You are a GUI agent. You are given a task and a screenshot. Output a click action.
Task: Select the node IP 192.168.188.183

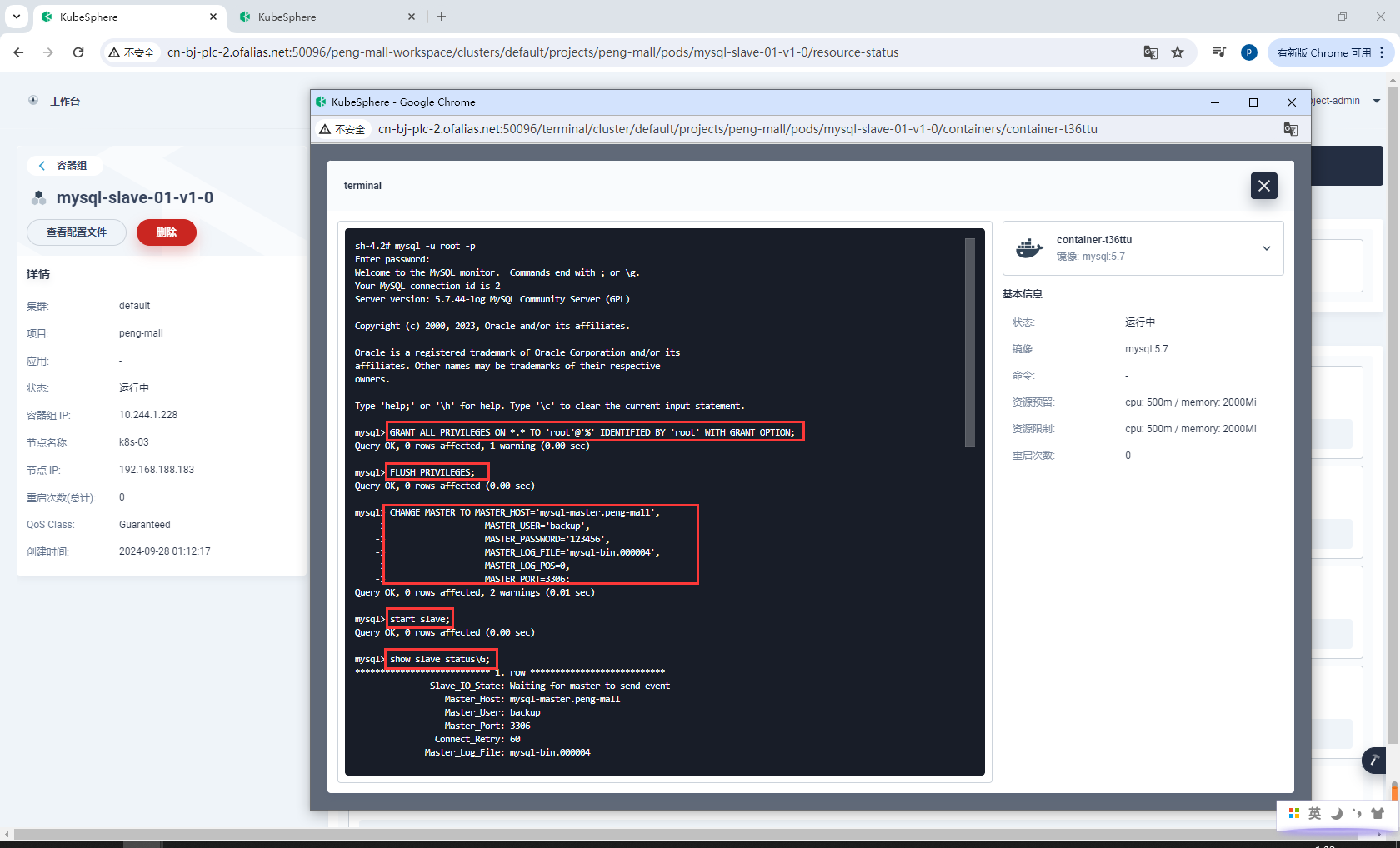pyautogui.click(x=157, y=470)
